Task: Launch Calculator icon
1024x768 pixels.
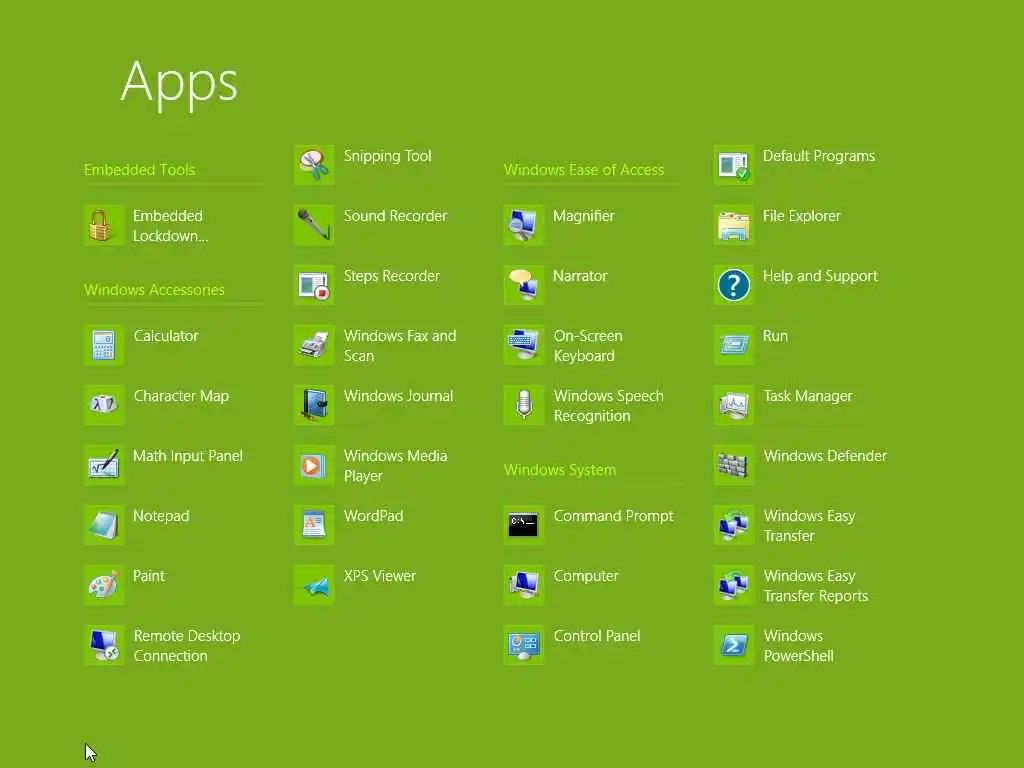Action: (x=104, y=345)
